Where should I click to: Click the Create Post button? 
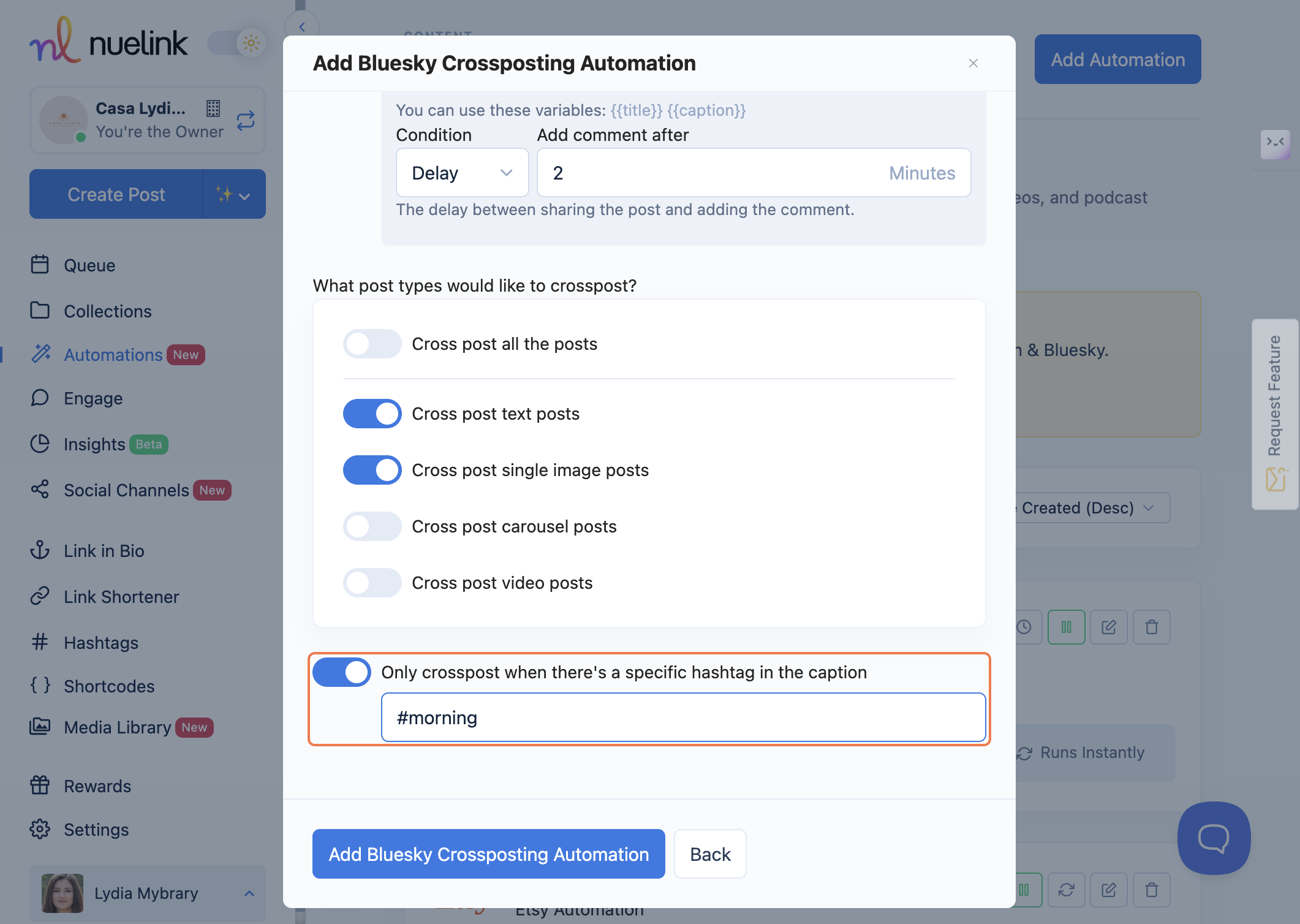[116, 194]
